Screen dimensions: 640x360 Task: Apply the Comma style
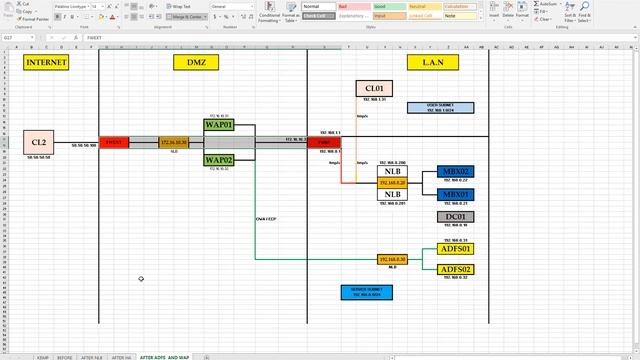point(233,17)
